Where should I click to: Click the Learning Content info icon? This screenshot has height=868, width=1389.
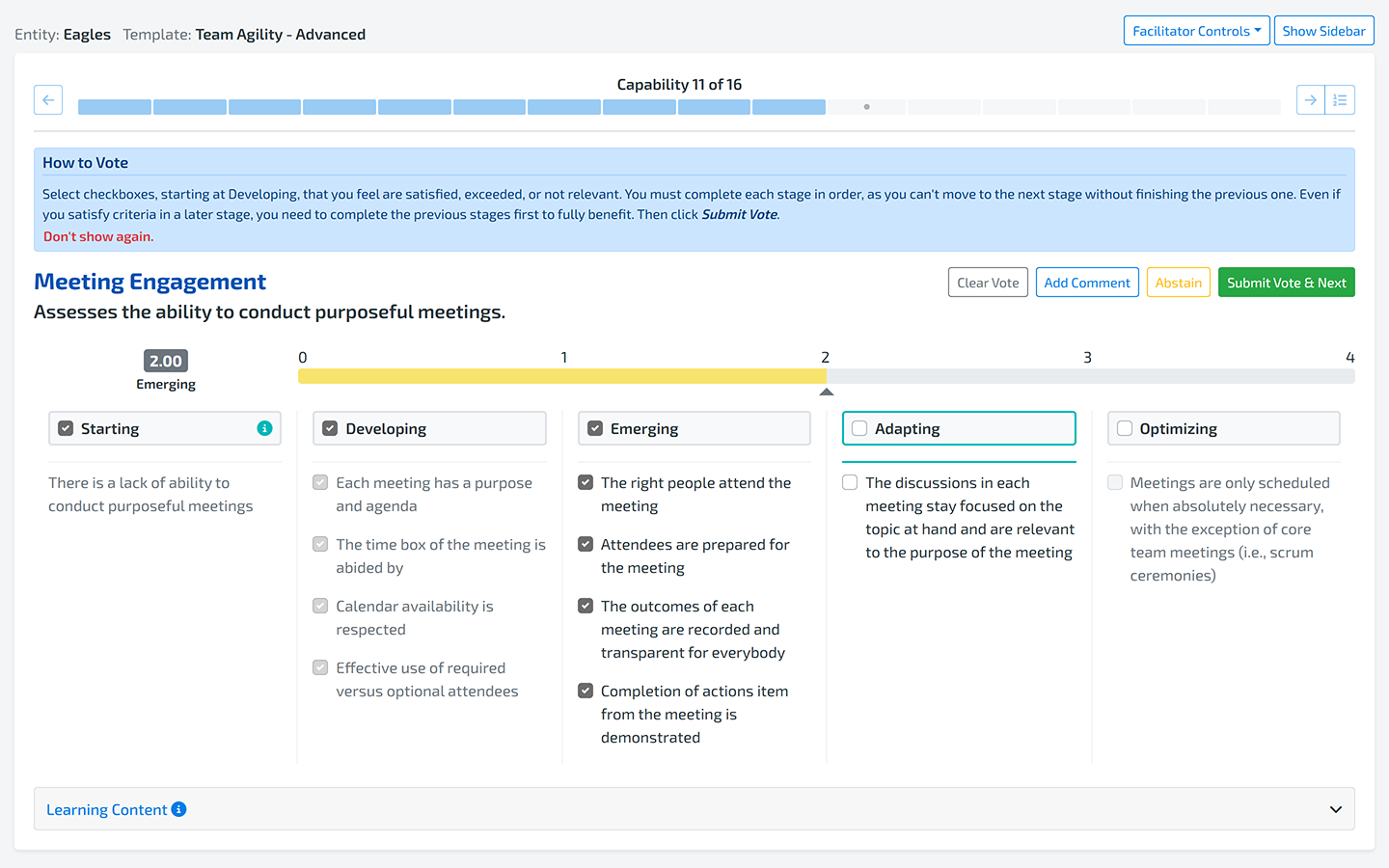178,809
